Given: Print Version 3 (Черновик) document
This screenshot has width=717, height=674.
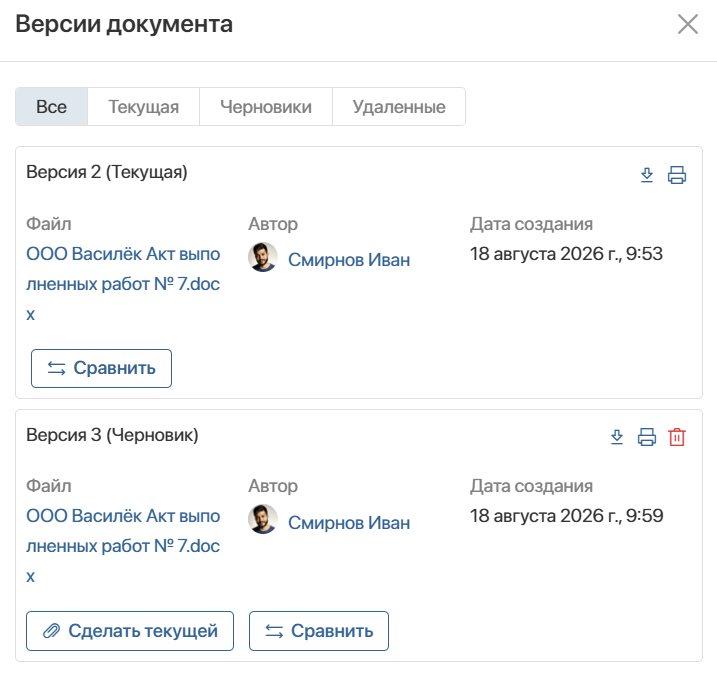Looking at the screenshot, I should point(647,437).
